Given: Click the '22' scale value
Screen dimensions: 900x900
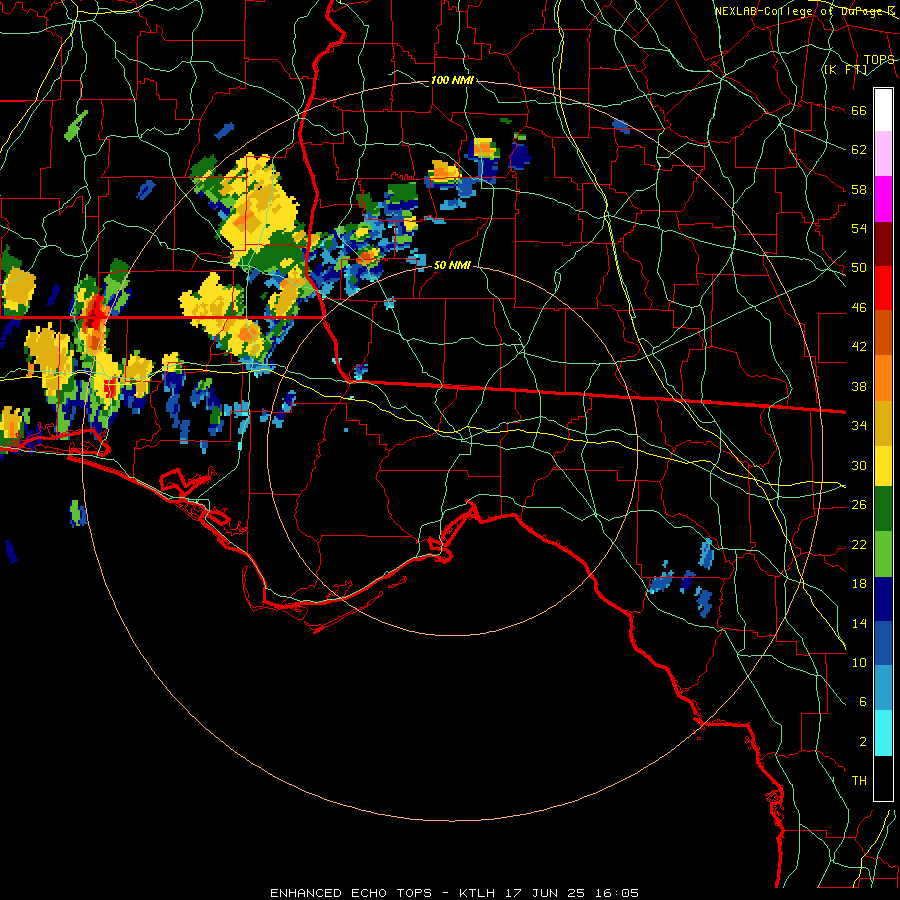Looking at the screenshot, I should [859, 544].
